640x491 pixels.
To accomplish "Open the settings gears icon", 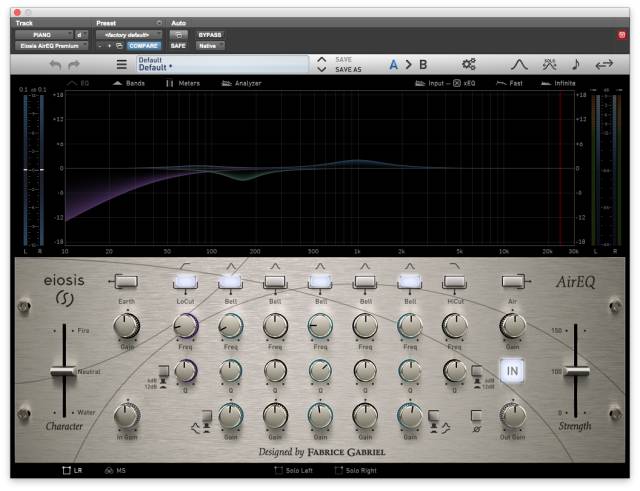I will point(469,64).
